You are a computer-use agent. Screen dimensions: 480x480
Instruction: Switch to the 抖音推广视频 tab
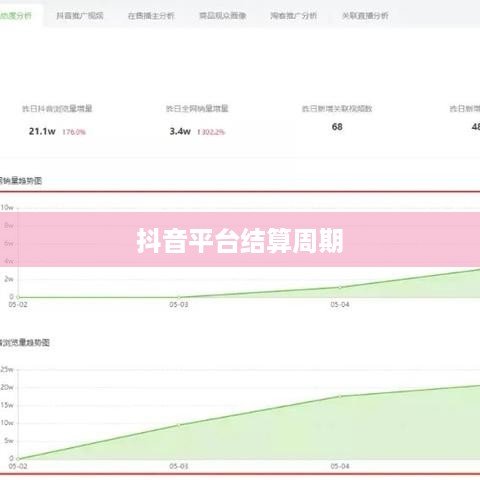coord(80,15)
